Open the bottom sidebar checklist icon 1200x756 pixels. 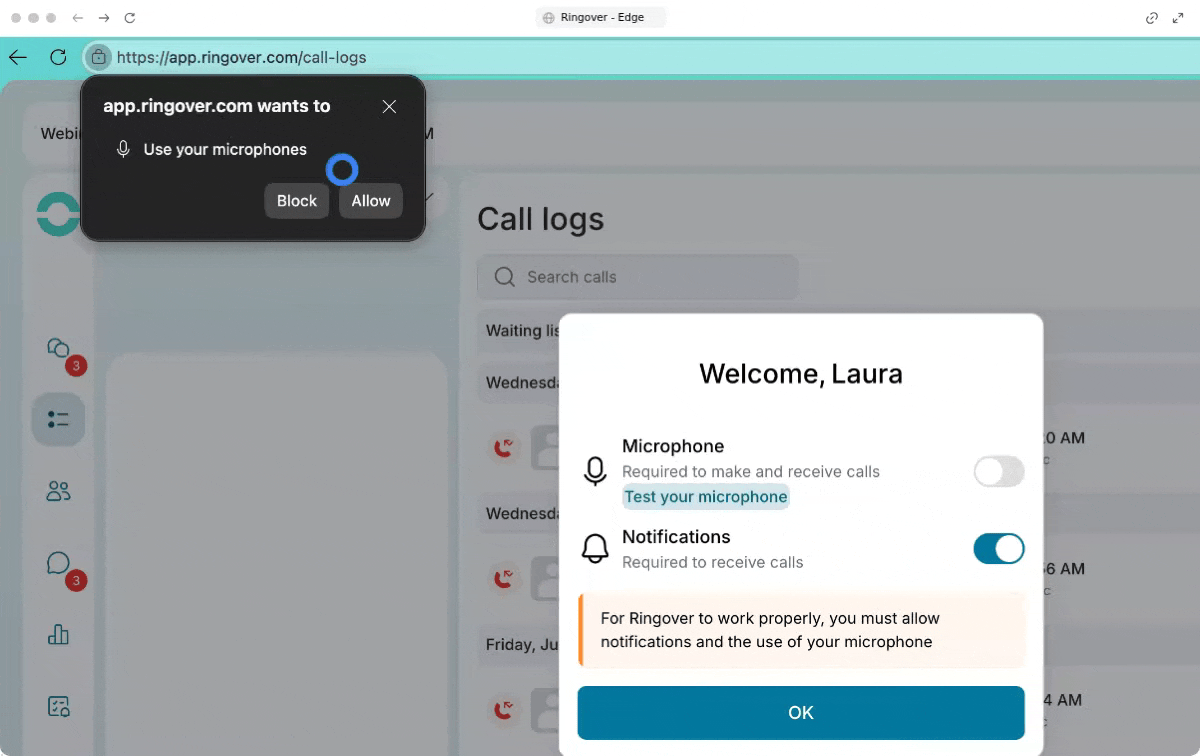point(58,706)
